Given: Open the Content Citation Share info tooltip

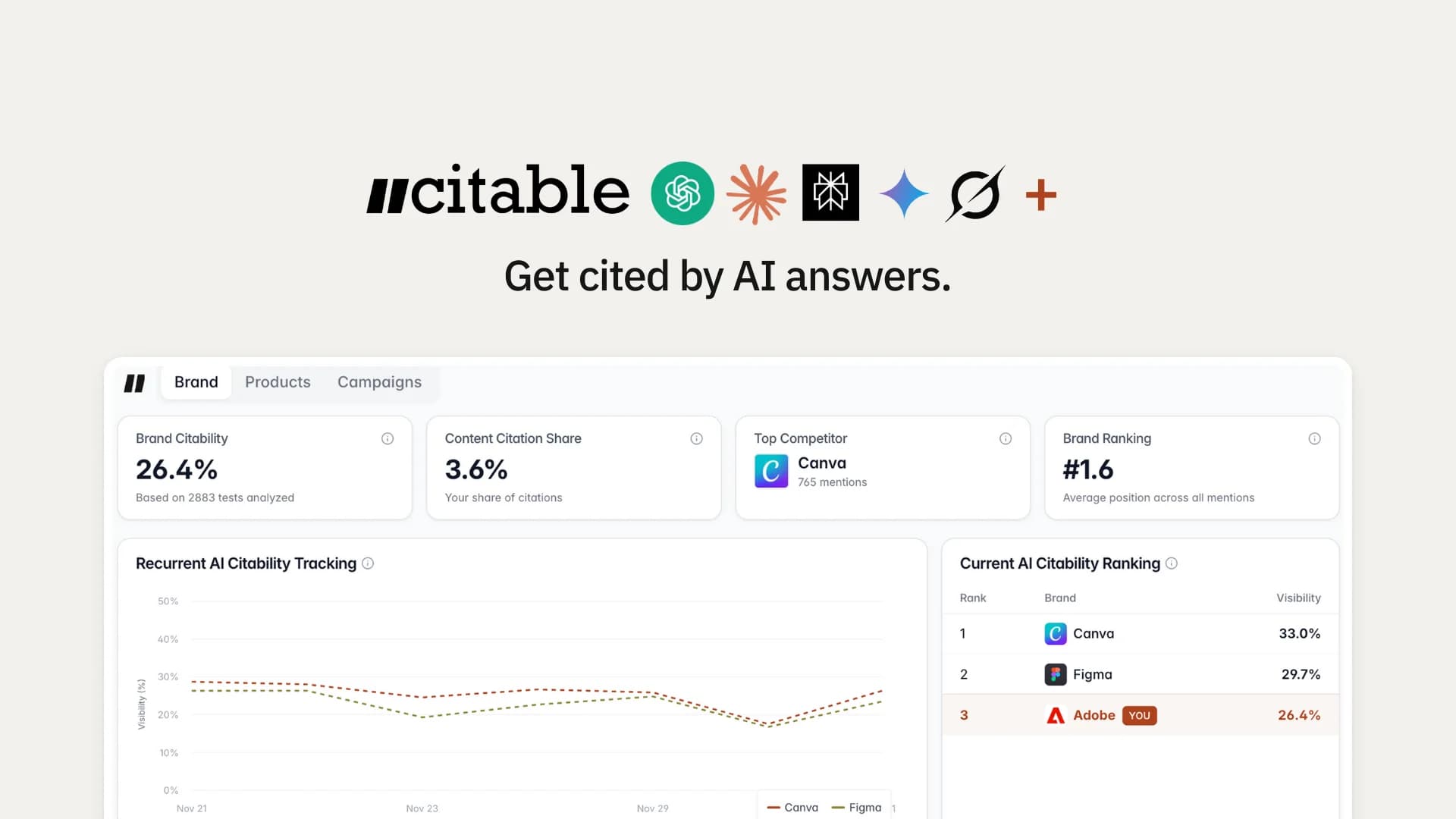Looking at the screenshot, I should (x=697, y=438).
